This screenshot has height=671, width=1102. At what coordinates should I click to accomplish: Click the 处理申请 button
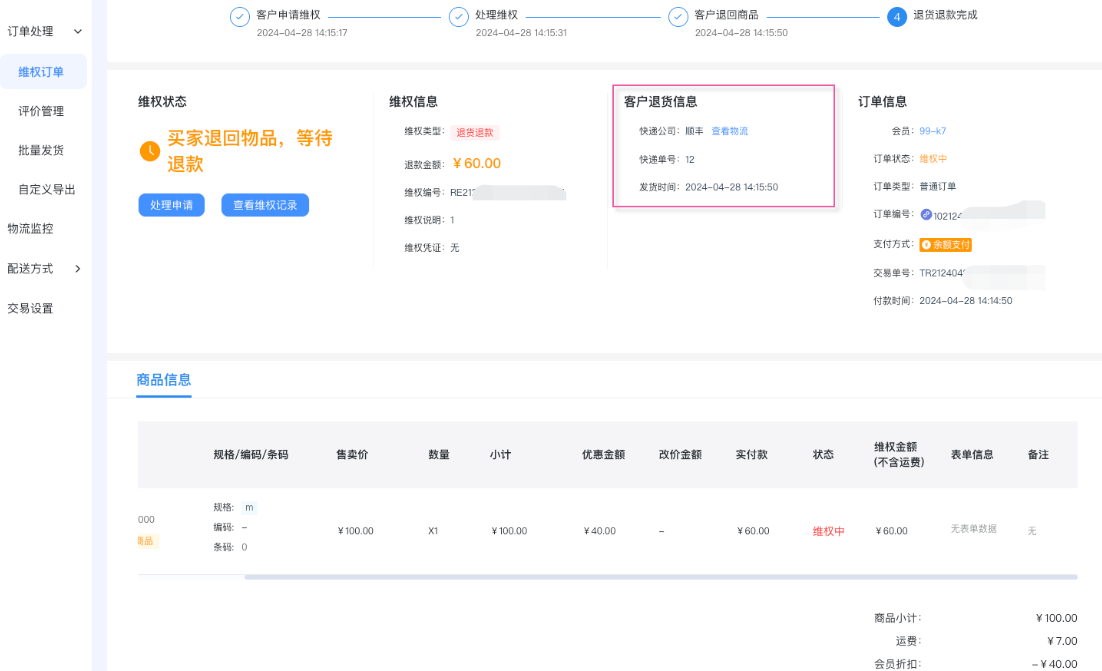click(x=172, y=205)
